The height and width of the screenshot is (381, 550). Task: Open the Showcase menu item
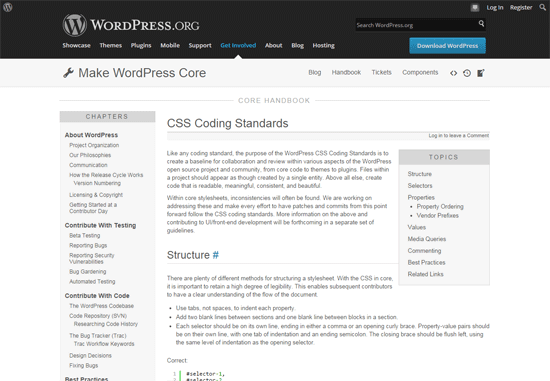(76, 45)
